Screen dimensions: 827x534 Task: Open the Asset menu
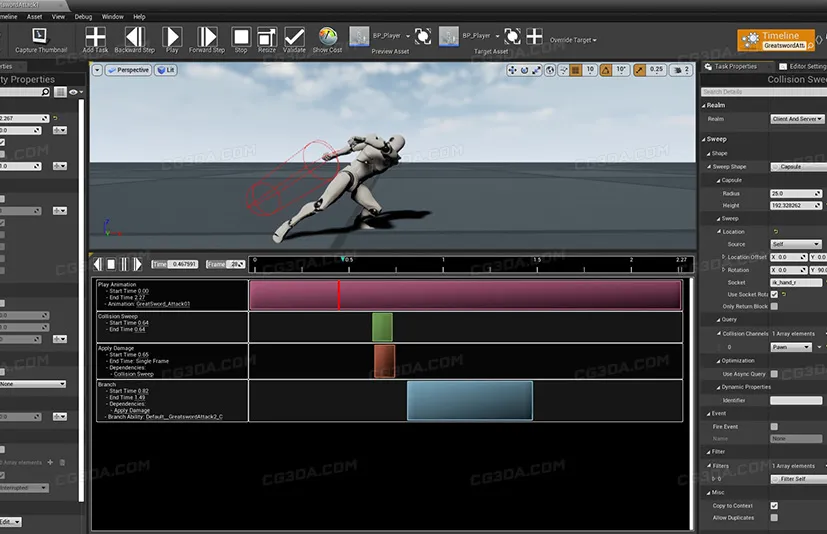coord(34,17)
